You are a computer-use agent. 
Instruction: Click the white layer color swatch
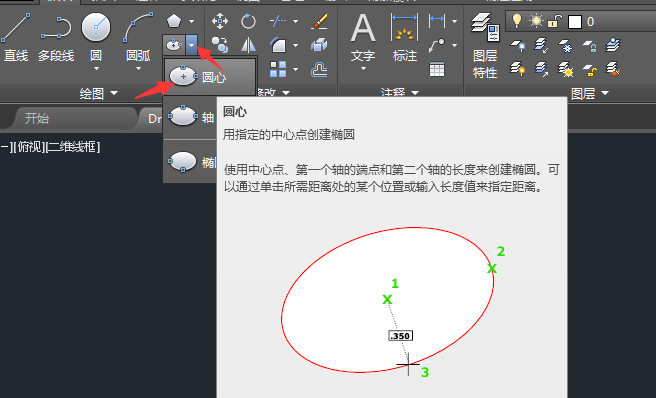pos(575,21)
